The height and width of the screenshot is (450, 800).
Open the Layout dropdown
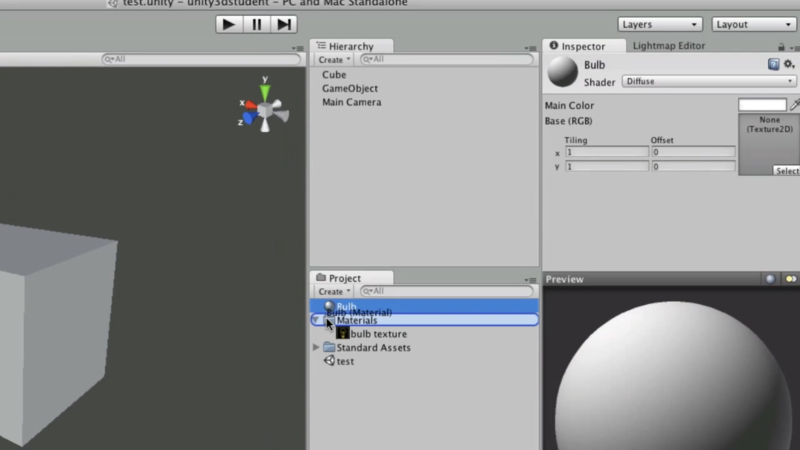754,24
